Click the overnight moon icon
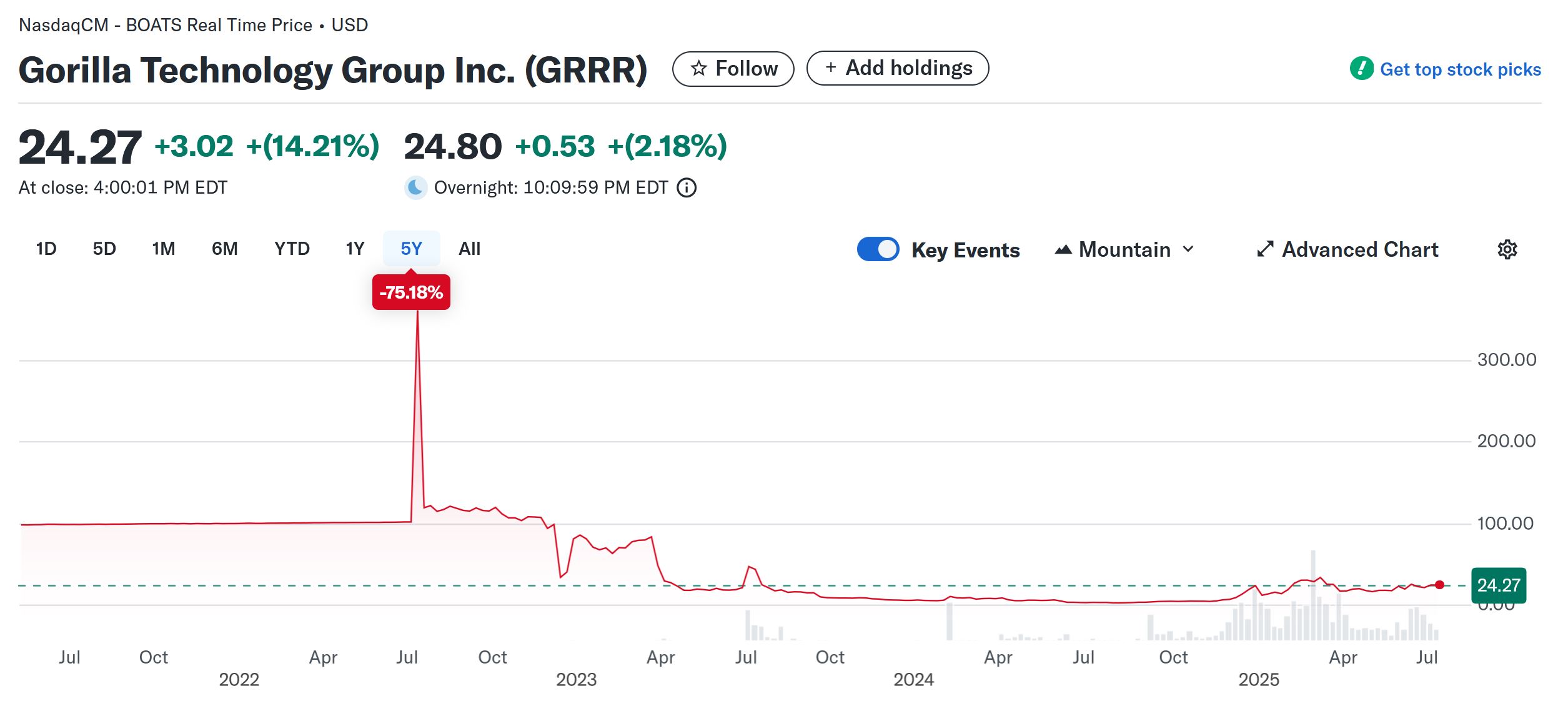 415,187
